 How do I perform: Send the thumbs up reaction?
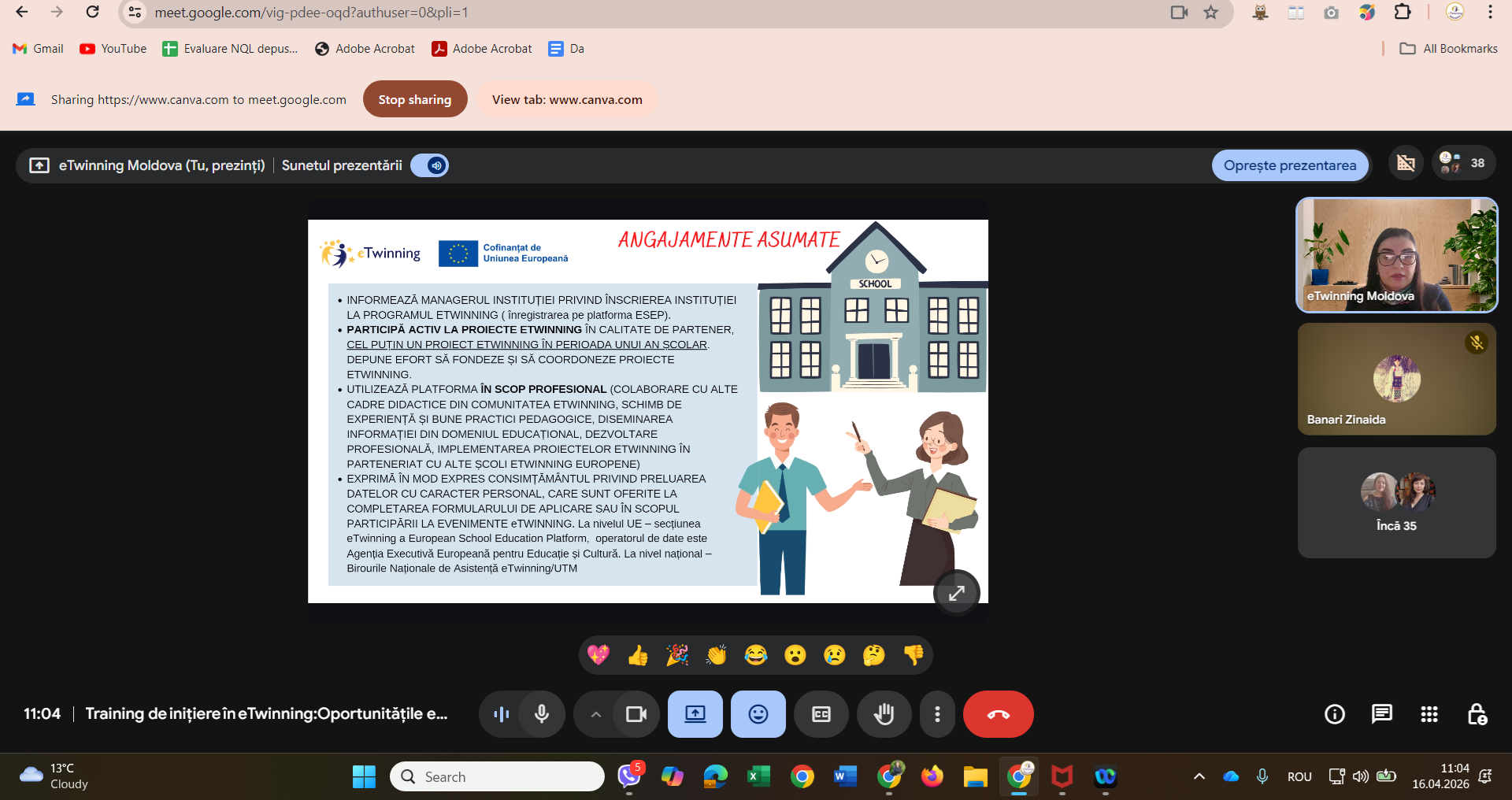(x=638, y=655)
